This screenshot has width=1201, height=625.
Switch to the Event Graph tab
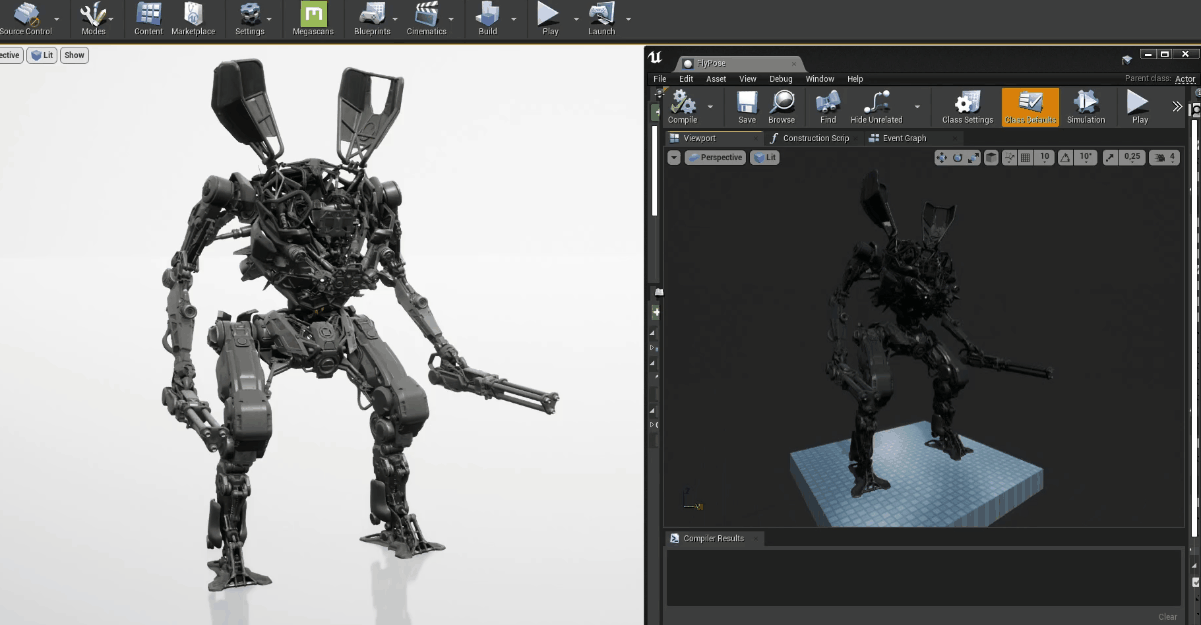pos(903,138)
